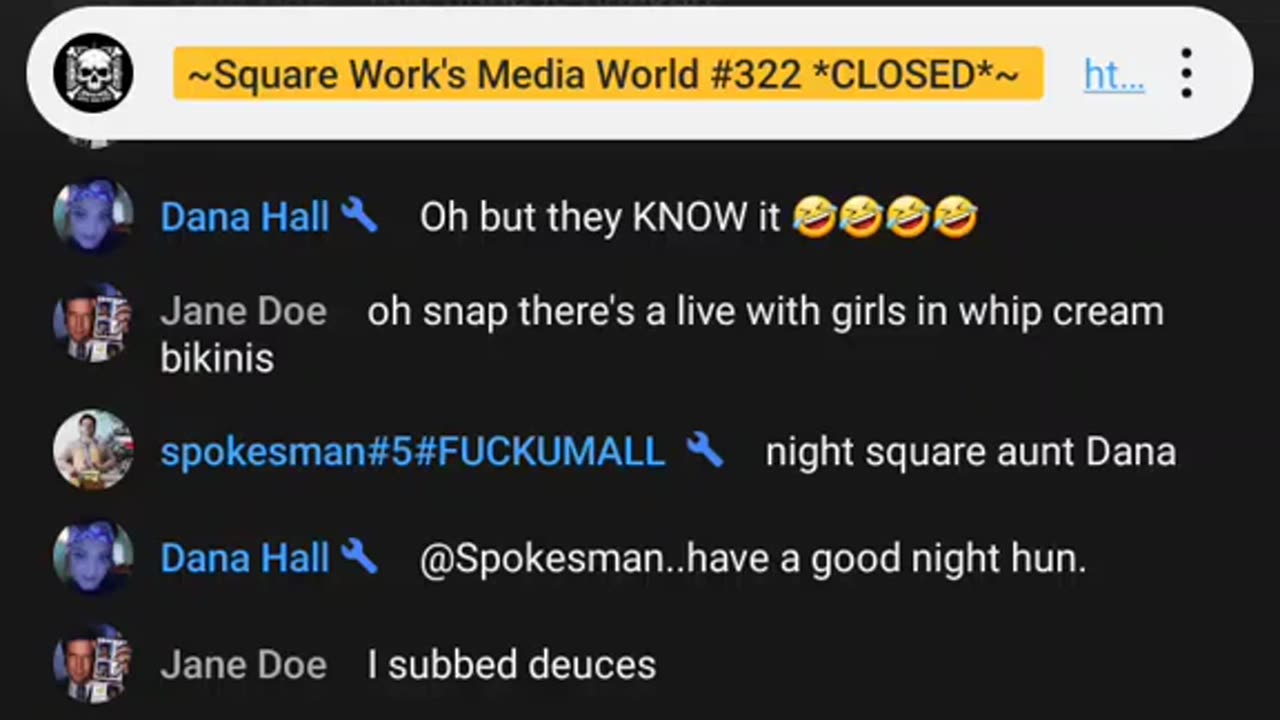Image resolution: width=1280 pixels, height=720 pixels.
Task: Select the message 'night square aunt Dana'
Action: (x=971, y=452)
